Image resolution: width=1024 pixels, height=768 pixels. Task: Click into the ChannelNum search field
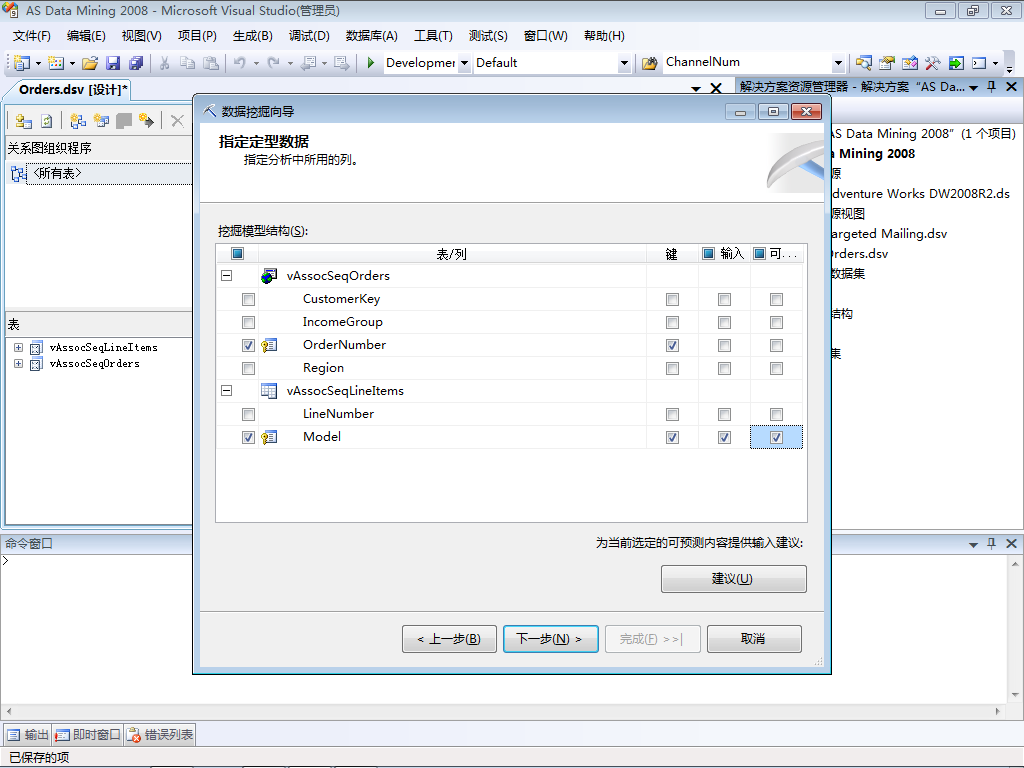tap(746, 63)
